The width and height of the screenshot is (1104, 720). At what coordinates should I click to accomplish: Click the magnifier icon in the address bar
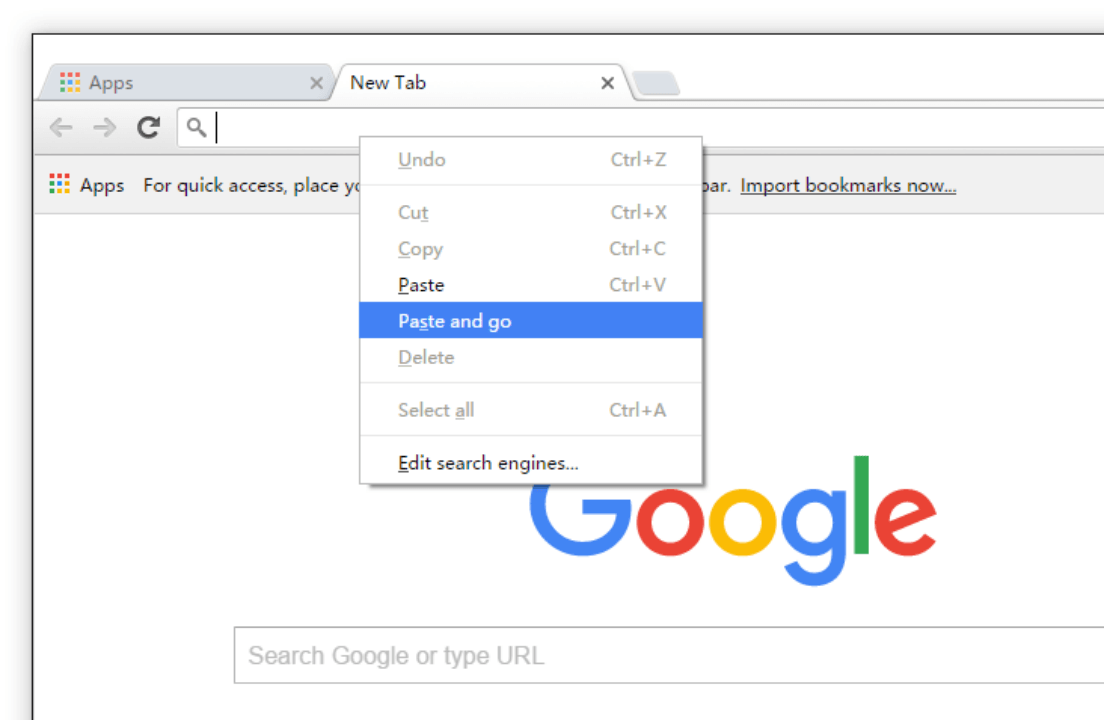click(196, 127)
